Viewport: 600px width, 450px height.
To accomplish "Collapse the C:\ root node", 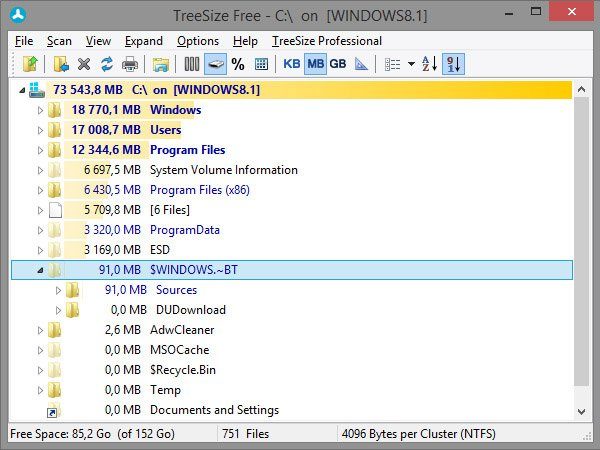I will (x=22, y=90).
